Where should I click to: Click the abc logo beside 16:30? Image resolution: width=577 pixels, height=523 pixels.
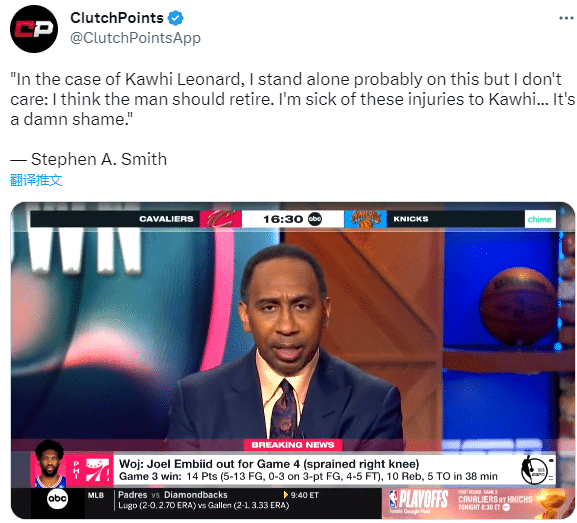tap(315, 219)
